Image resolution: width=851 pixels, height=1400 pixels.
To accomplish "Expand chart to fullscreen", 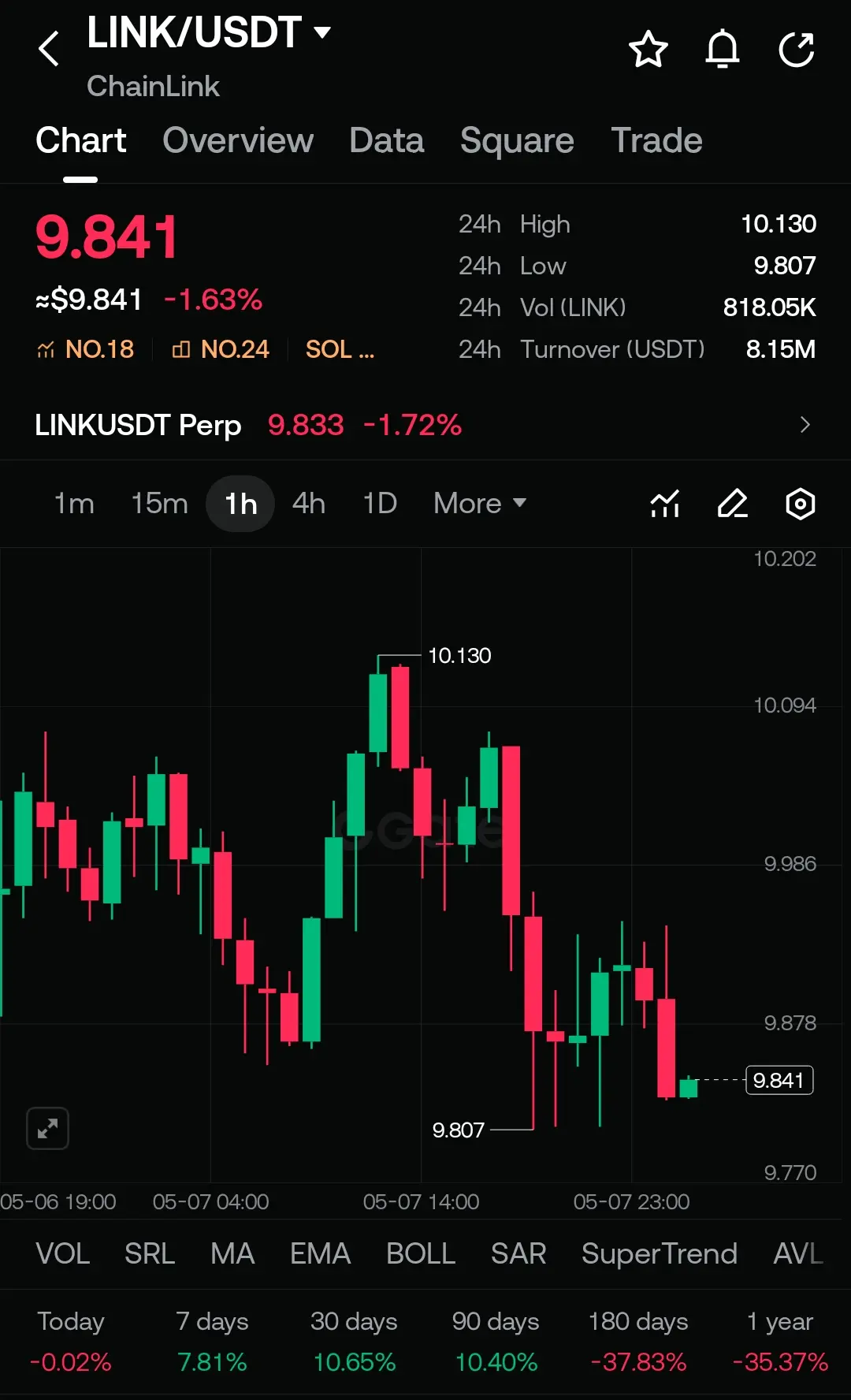I will 47,1129.
